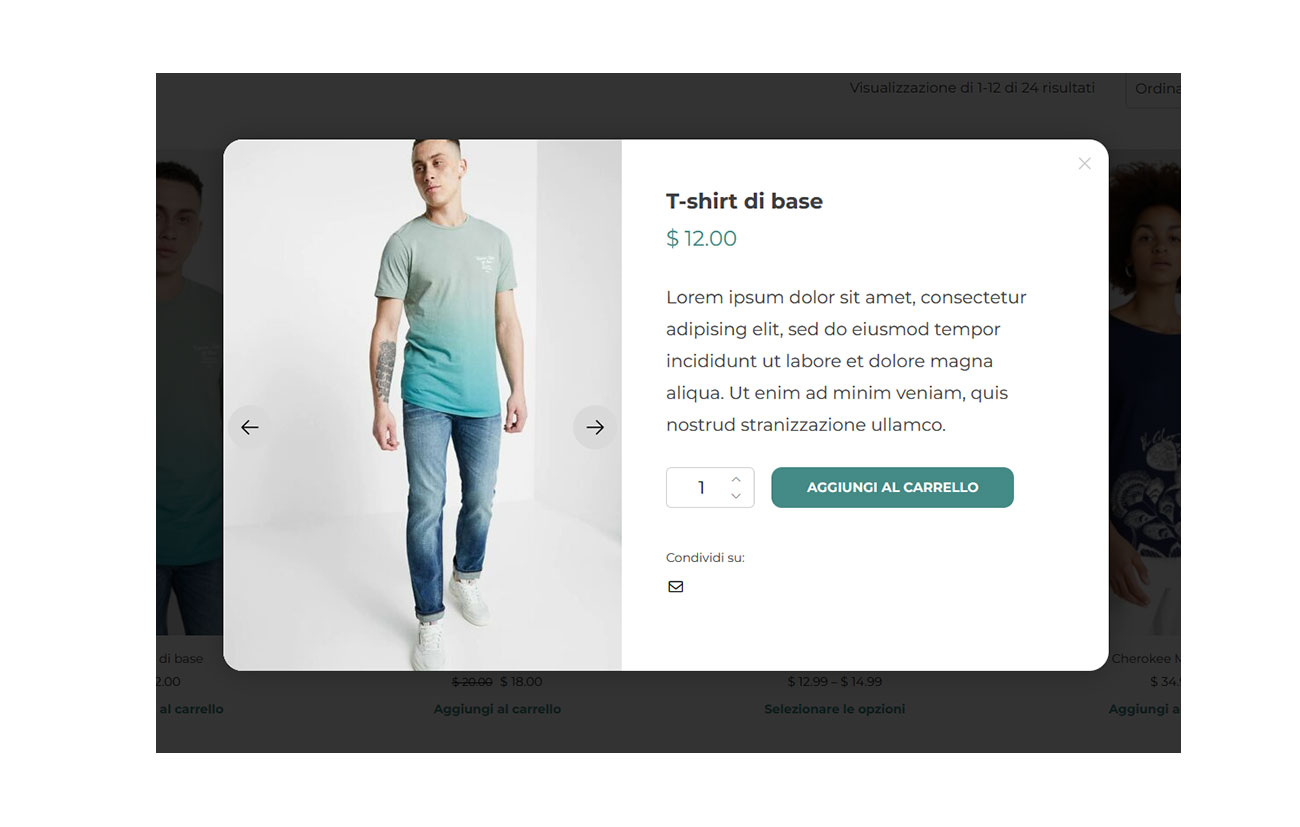Image resolution: width=1300 pixels, height=827 pixels.
Task: Click Selezionare le opzioni link
Action: pos(835,709)
